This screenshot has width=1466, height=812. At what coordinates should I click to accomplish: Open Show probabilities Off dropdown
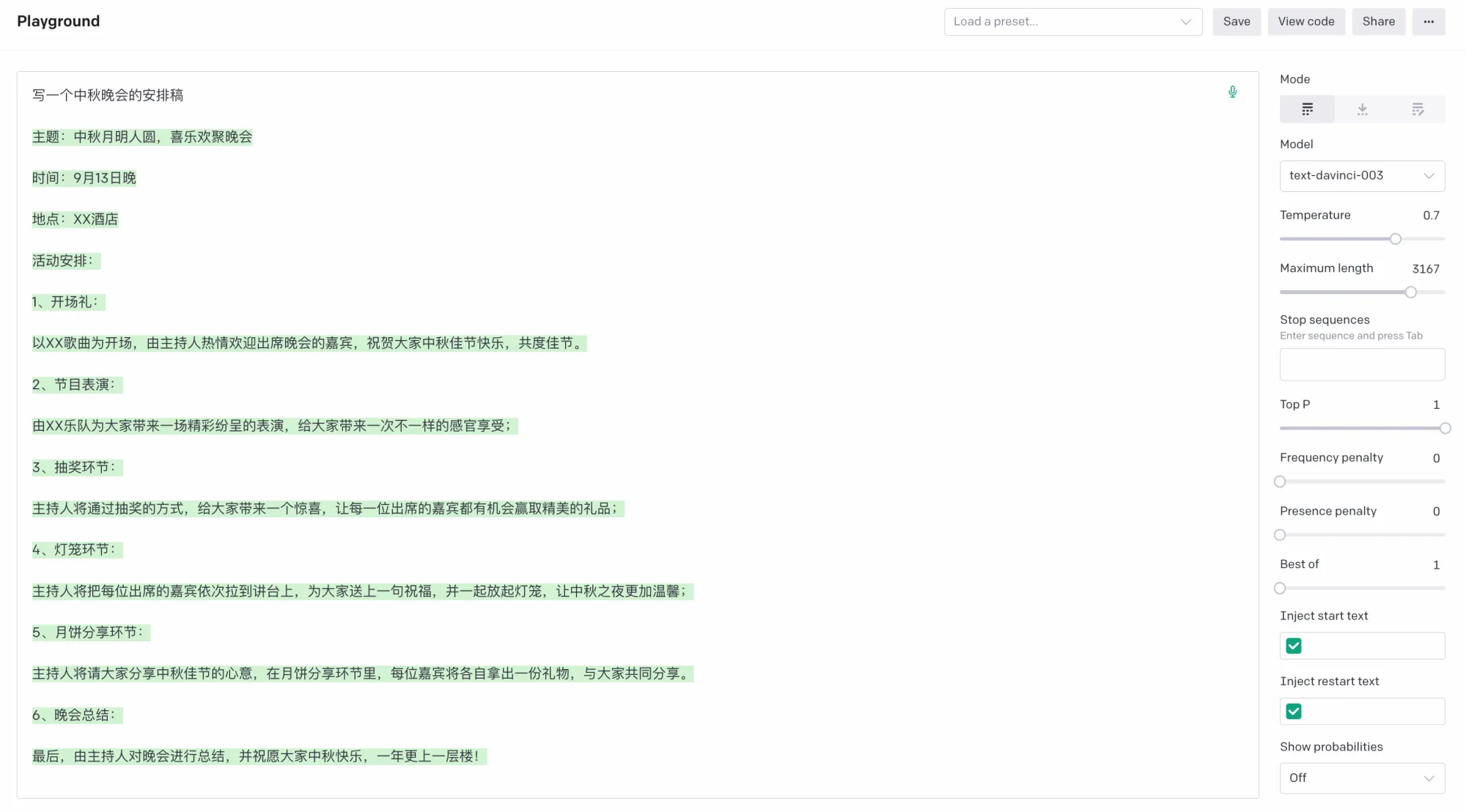(1361, 778)
